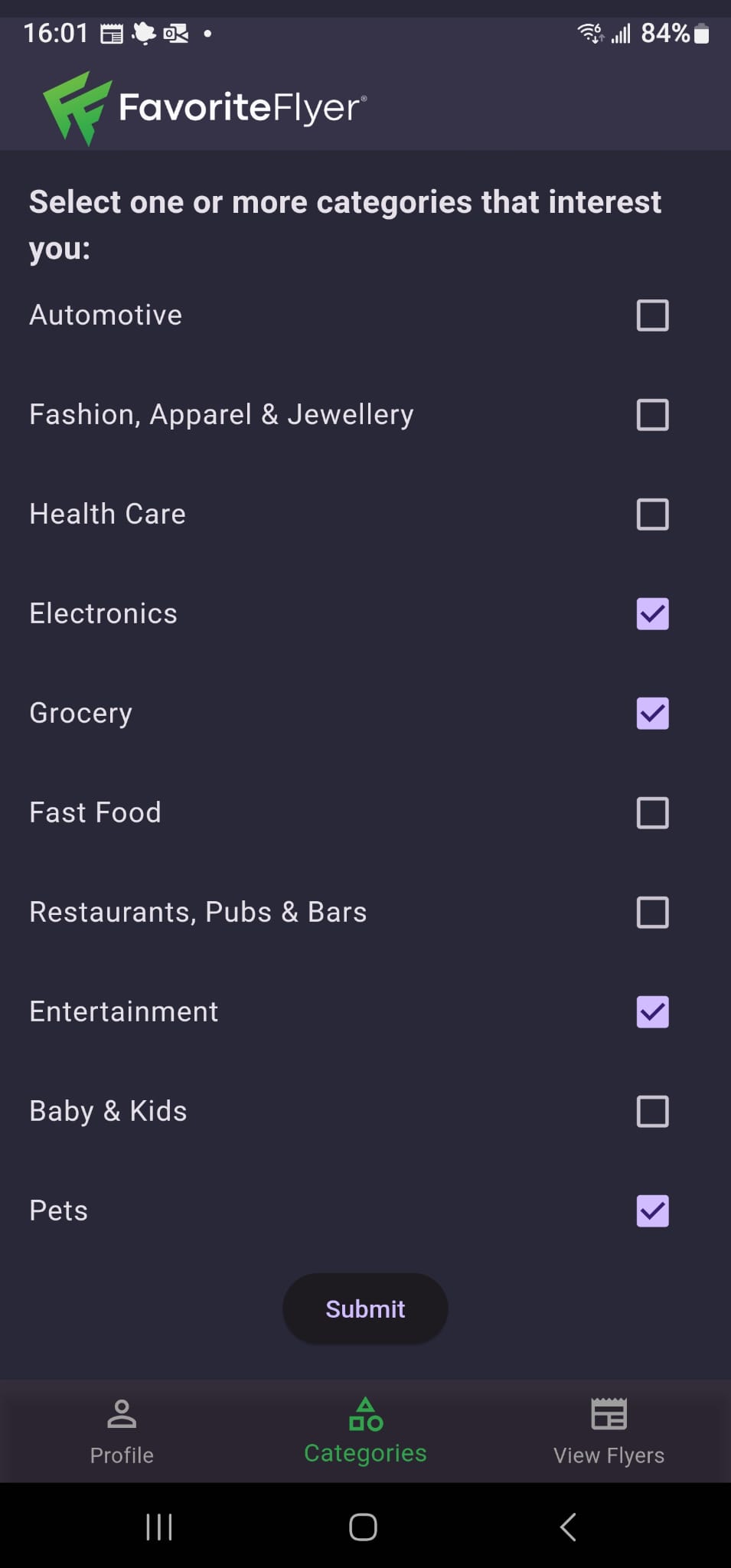Uncheck the Electronics checkbox
The width and height of the screenshot is (731, 1568).
point(652,614)
